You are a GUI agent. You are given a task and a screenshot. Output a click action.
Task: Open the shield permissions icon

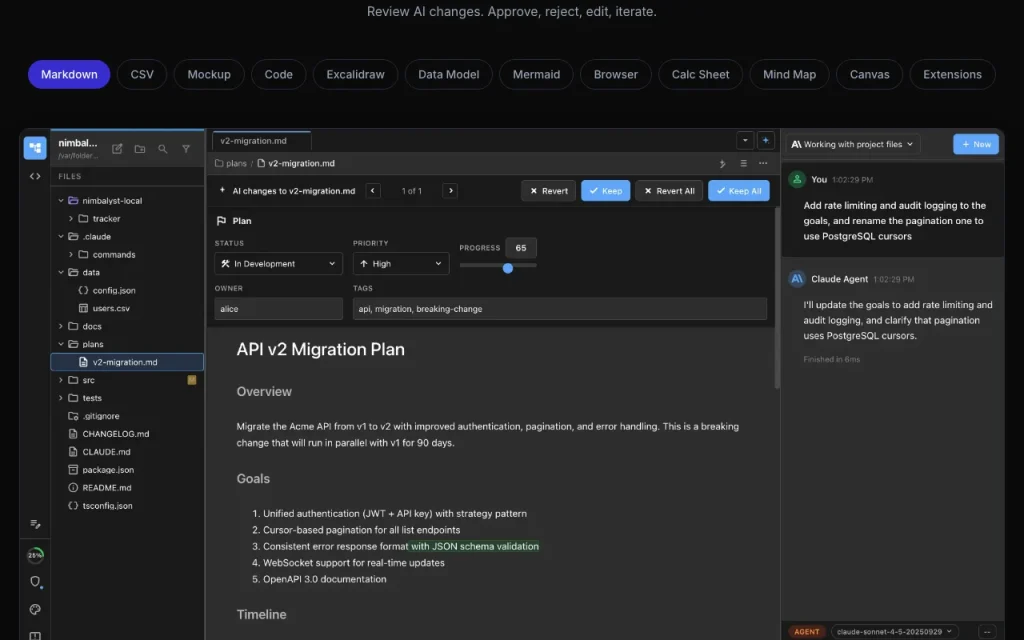[35, 581]
